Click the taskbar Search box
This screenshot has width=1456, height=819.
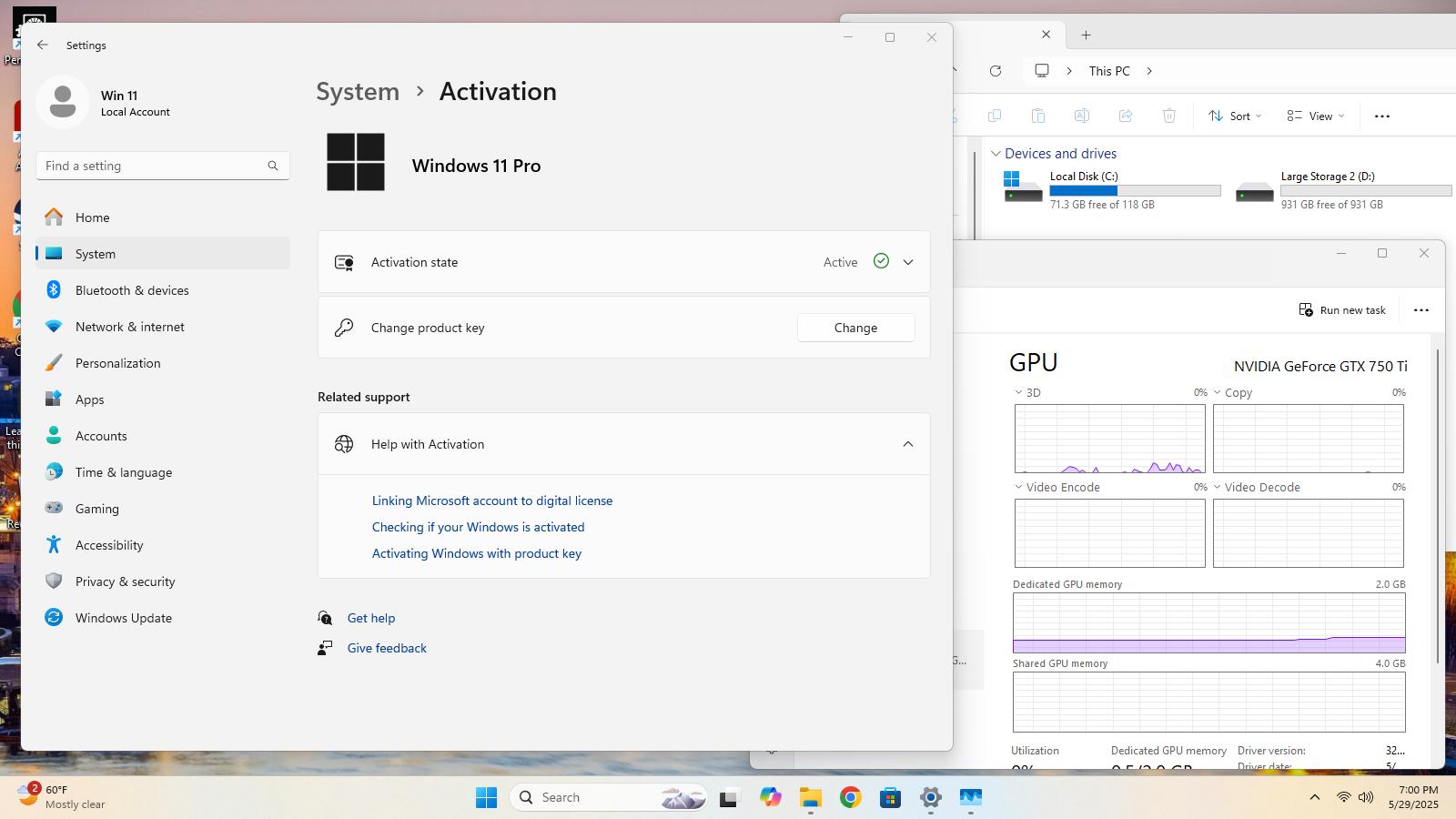[609, 797]
